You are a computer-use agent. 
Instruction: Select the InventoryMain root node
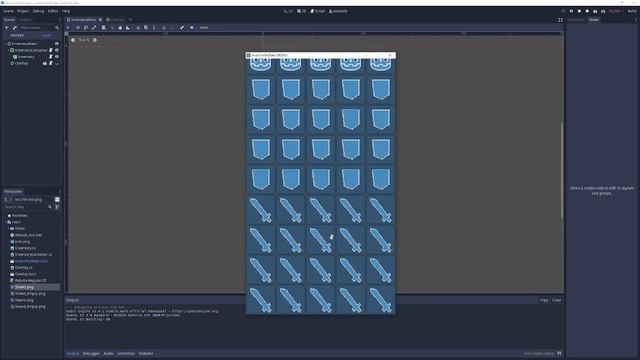click(x=24, y=44)
